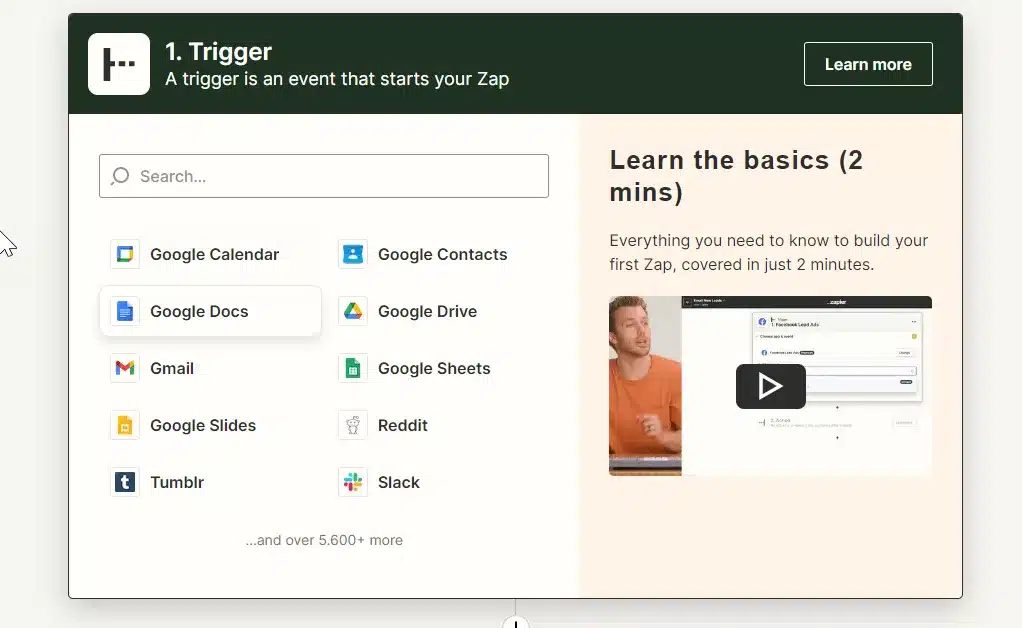The image size is (1022, 628).
Task: Select the Google Sheets icon
Action: point(353,368)
